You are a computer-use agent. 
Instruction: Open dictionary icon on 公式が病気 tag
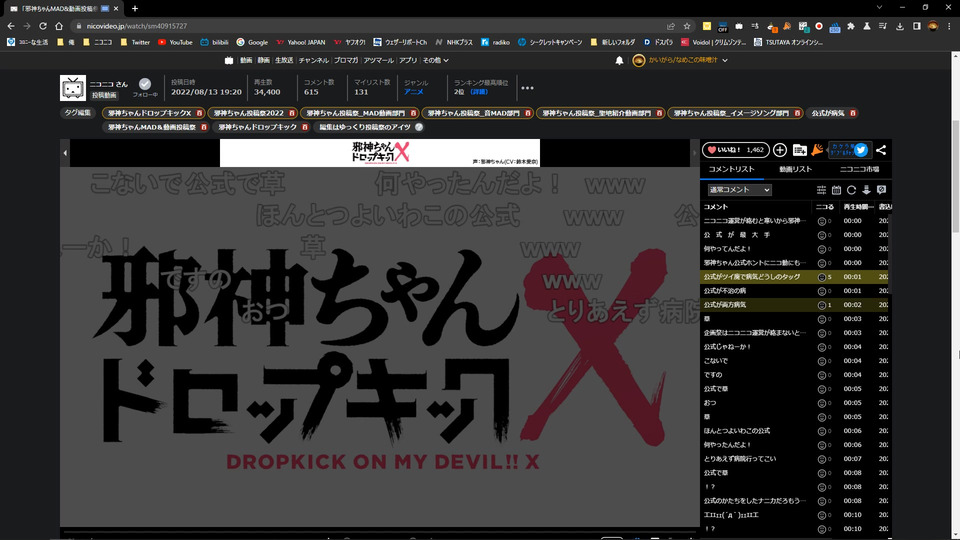pyautogui.click(x=853, y=113)
